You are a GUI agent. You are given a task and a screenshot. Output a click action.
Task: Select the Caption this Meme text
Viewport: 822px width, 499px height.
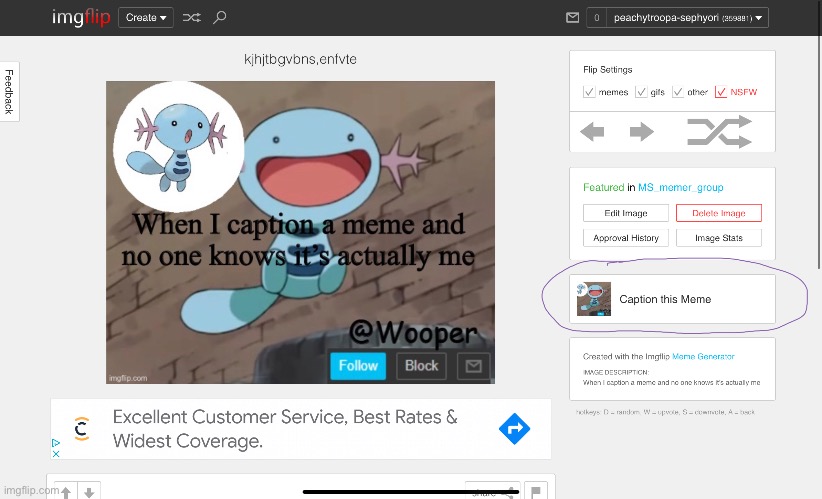(x=665, y=299)
